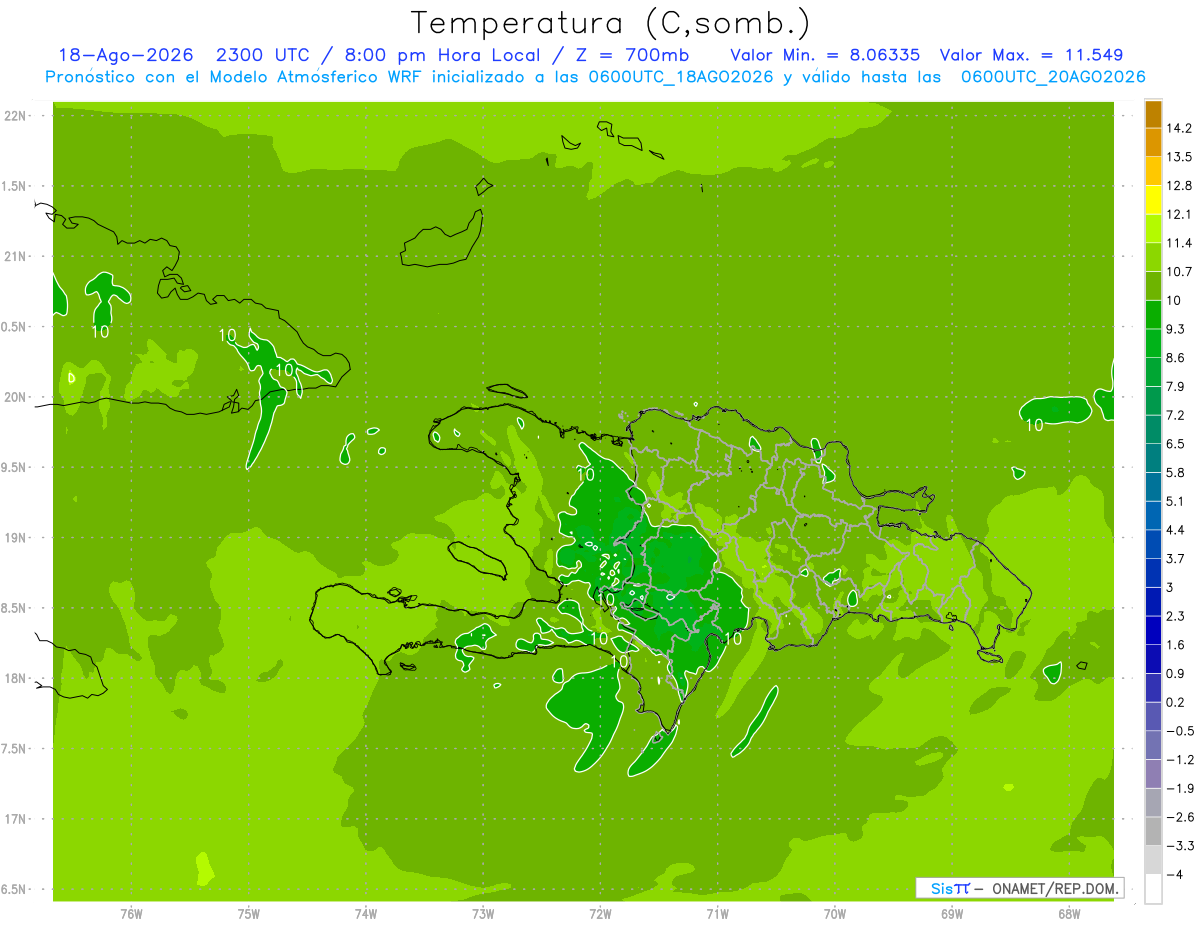This screenshot has height=927, width=1200.
Task: Click the "21N" latitude label
Action: [x=16, y=256]
